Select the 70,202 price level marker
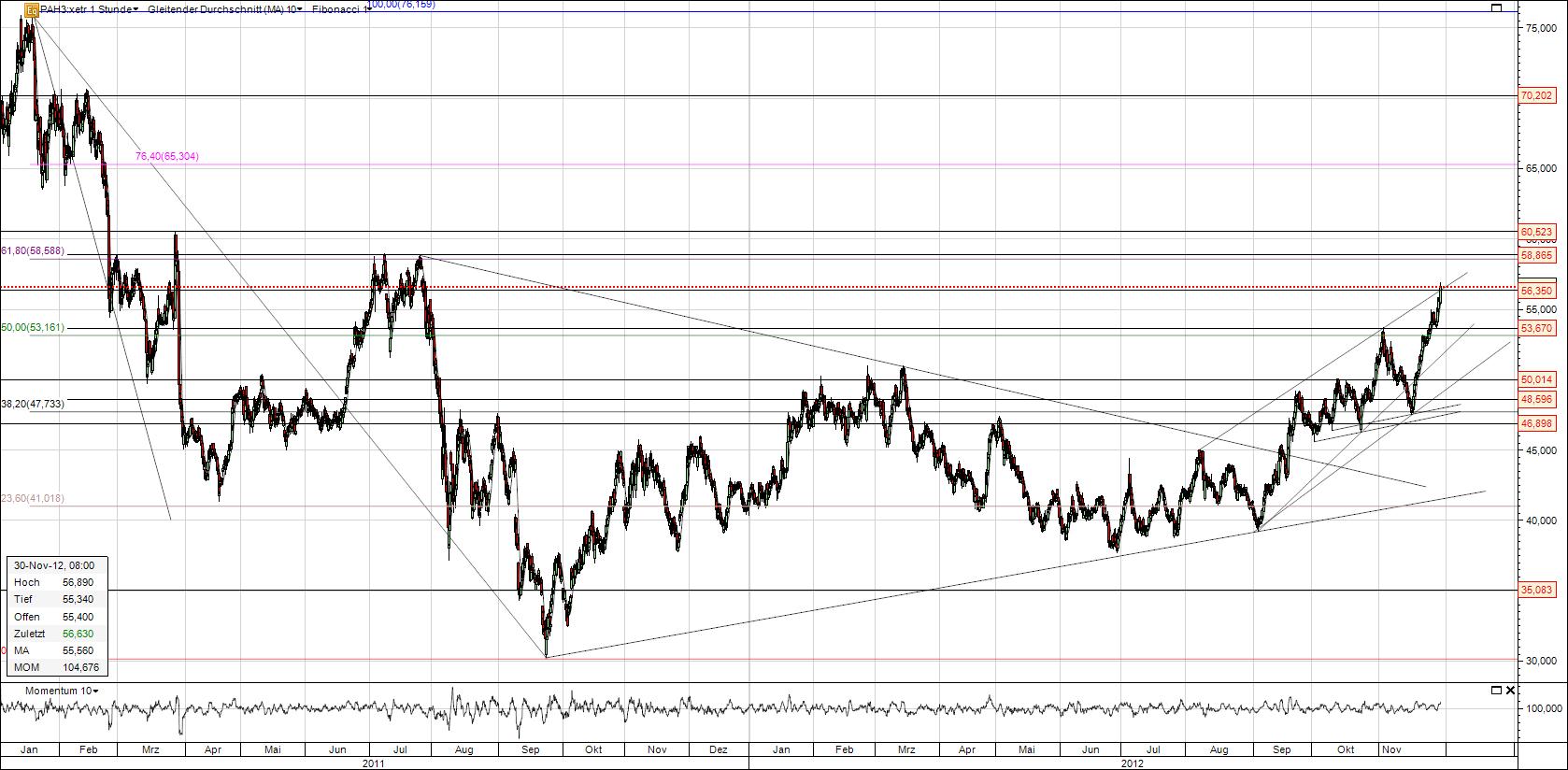 pyautogui.click(x=1537, y=95)
